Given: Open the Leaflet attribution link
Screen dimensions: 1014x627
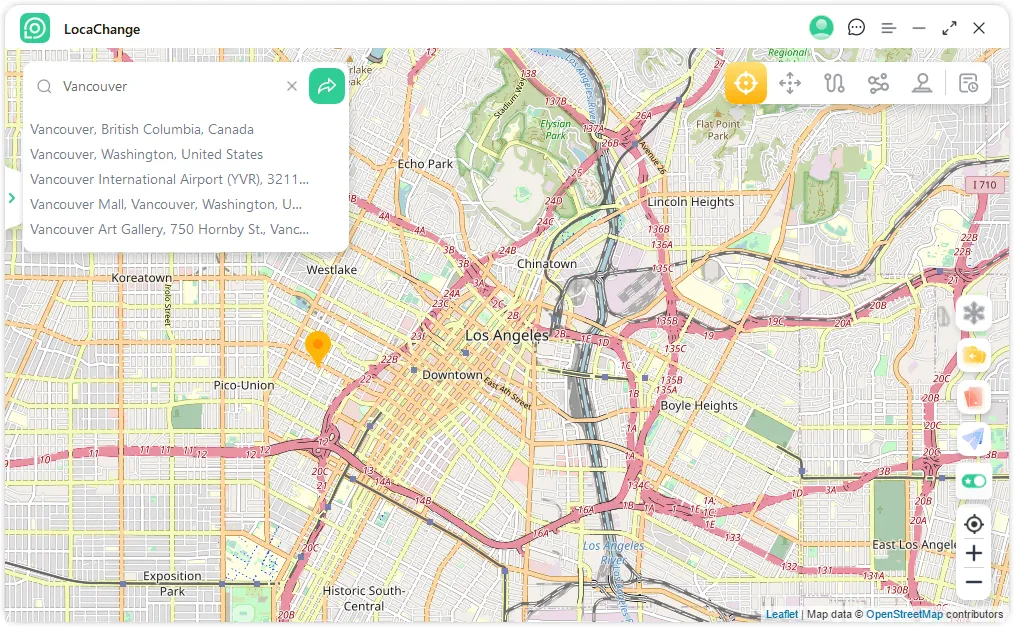Looking at the screenshot, I should 782,614.
